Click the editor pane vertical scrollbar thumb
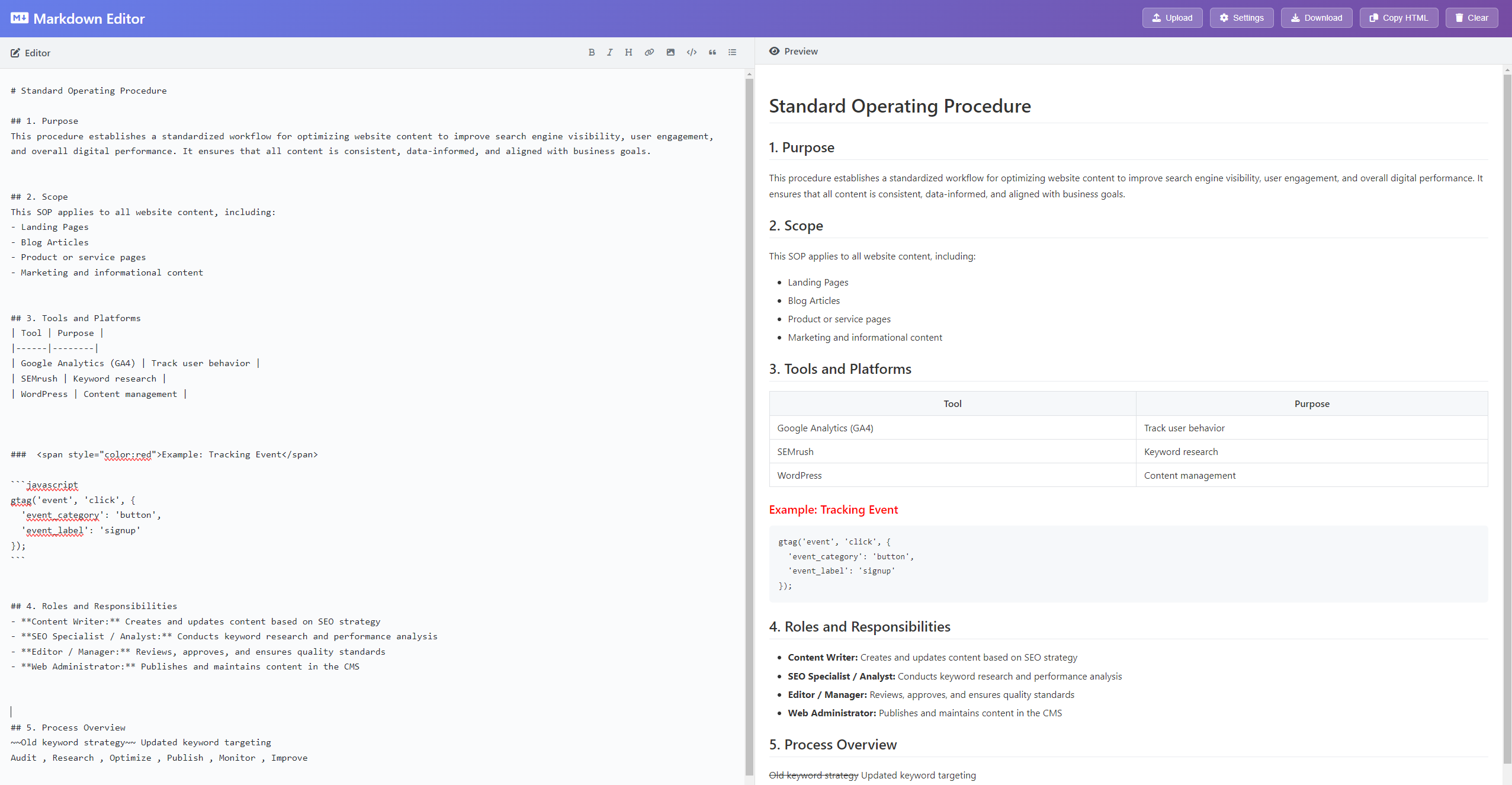 click(x=749, y=427)
